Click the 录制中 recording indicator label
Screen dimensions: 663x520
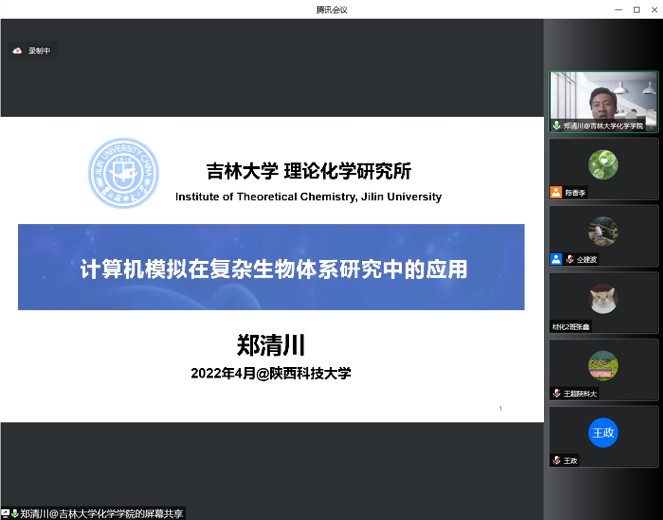39,51
